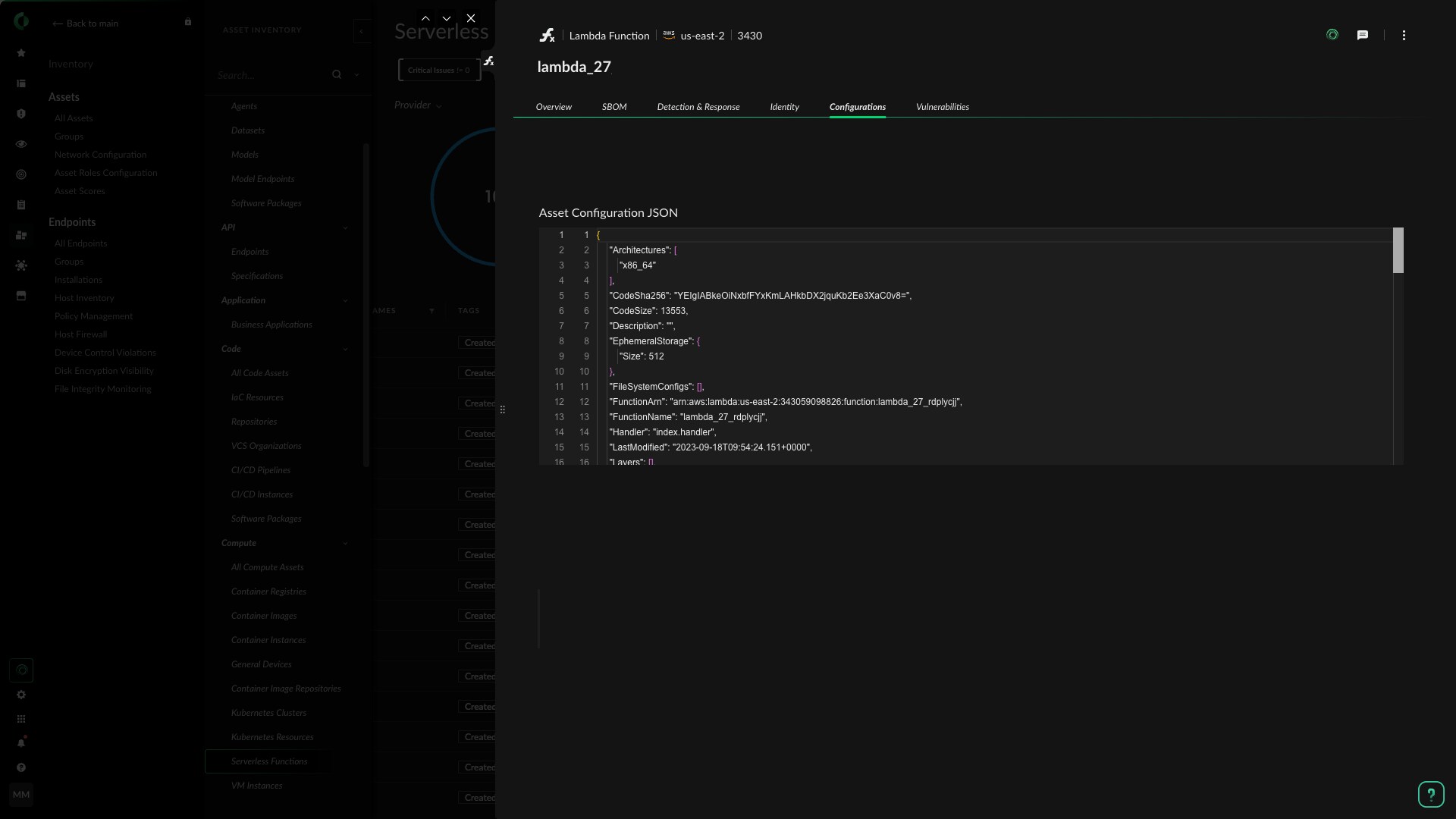Click the search magnifier in Asset Inventory

337,74
